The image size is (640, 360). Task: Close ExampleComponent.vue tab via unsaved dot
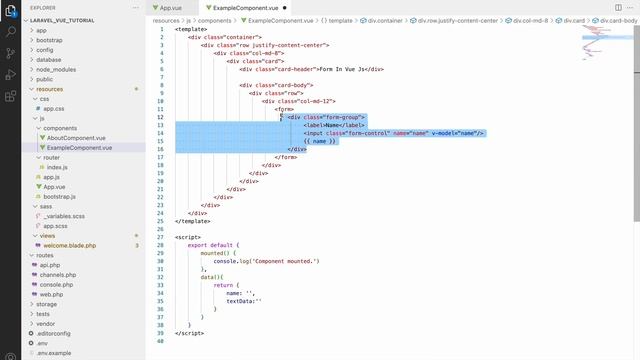point(284,8)
